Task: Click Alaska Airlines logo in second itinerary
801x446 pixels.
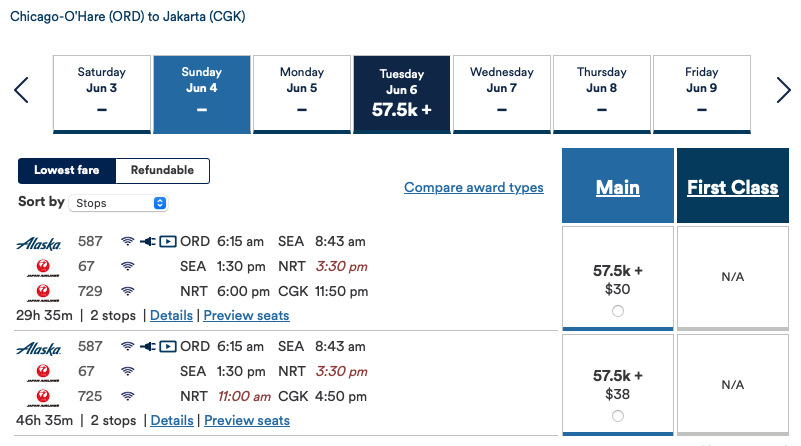Action: point(39,348)
